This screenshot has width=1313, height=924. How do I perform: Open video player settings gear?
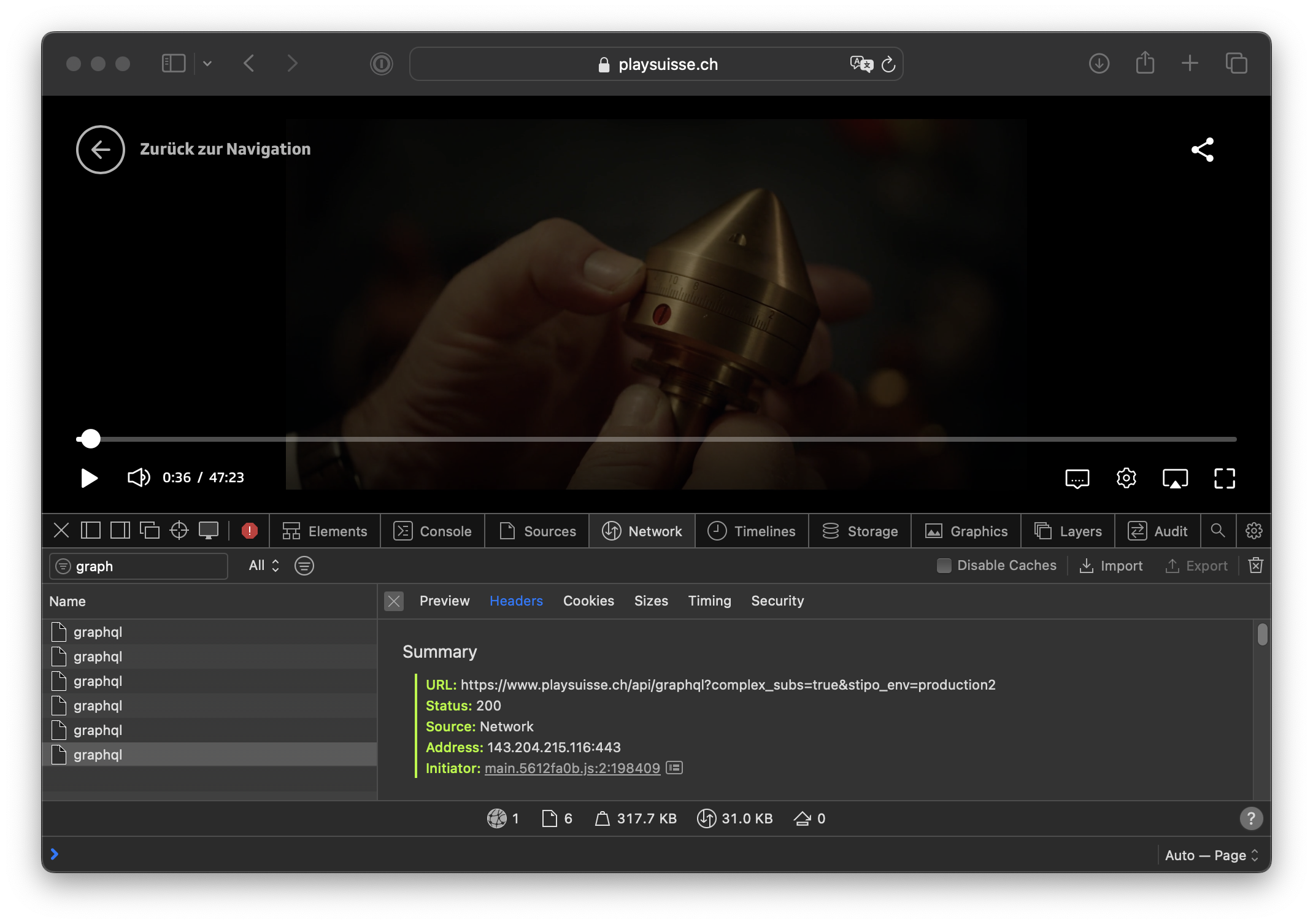point(1126,478)
